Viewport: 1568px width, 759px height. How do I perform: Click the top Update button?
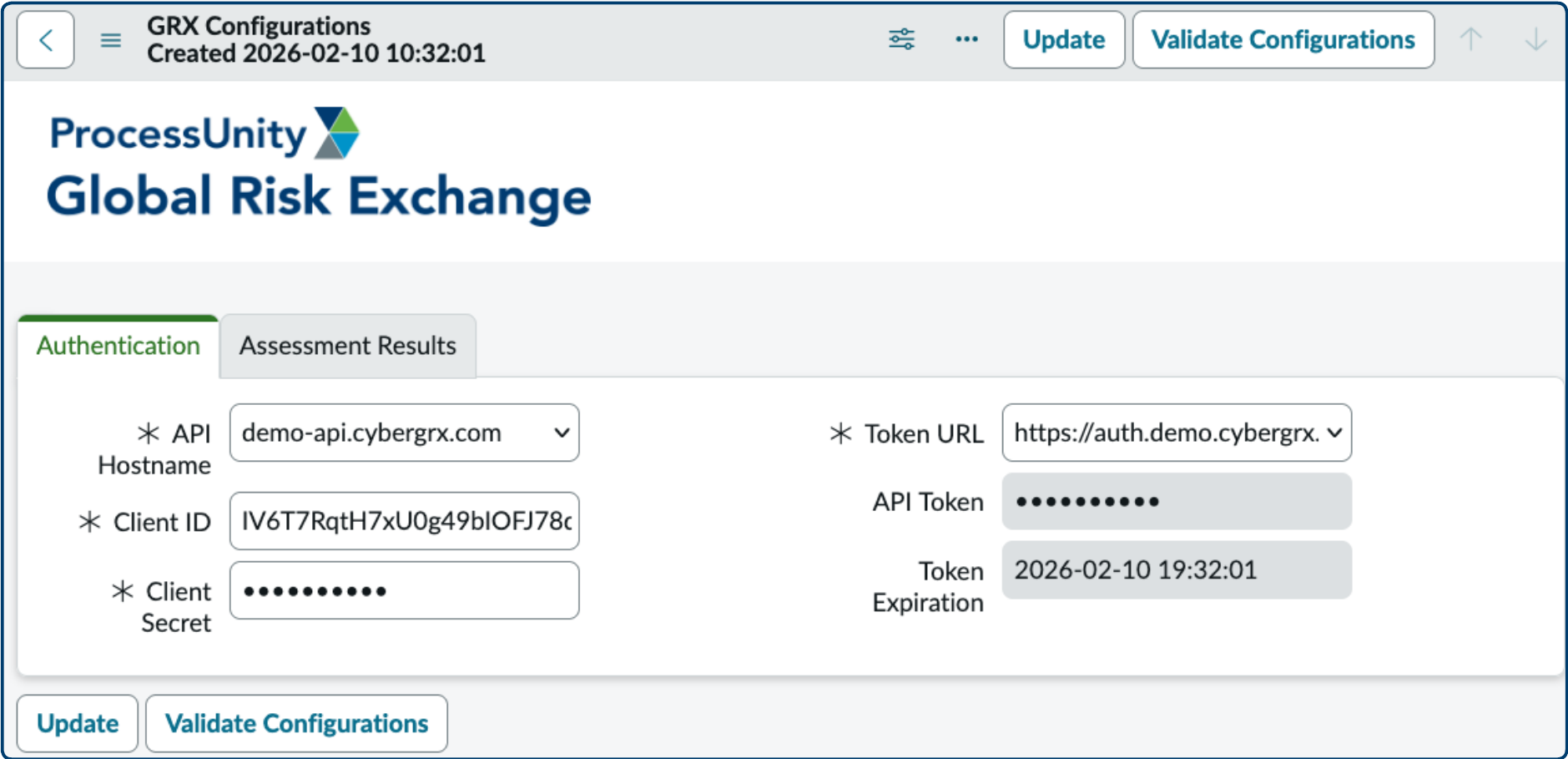point(1064,40)
